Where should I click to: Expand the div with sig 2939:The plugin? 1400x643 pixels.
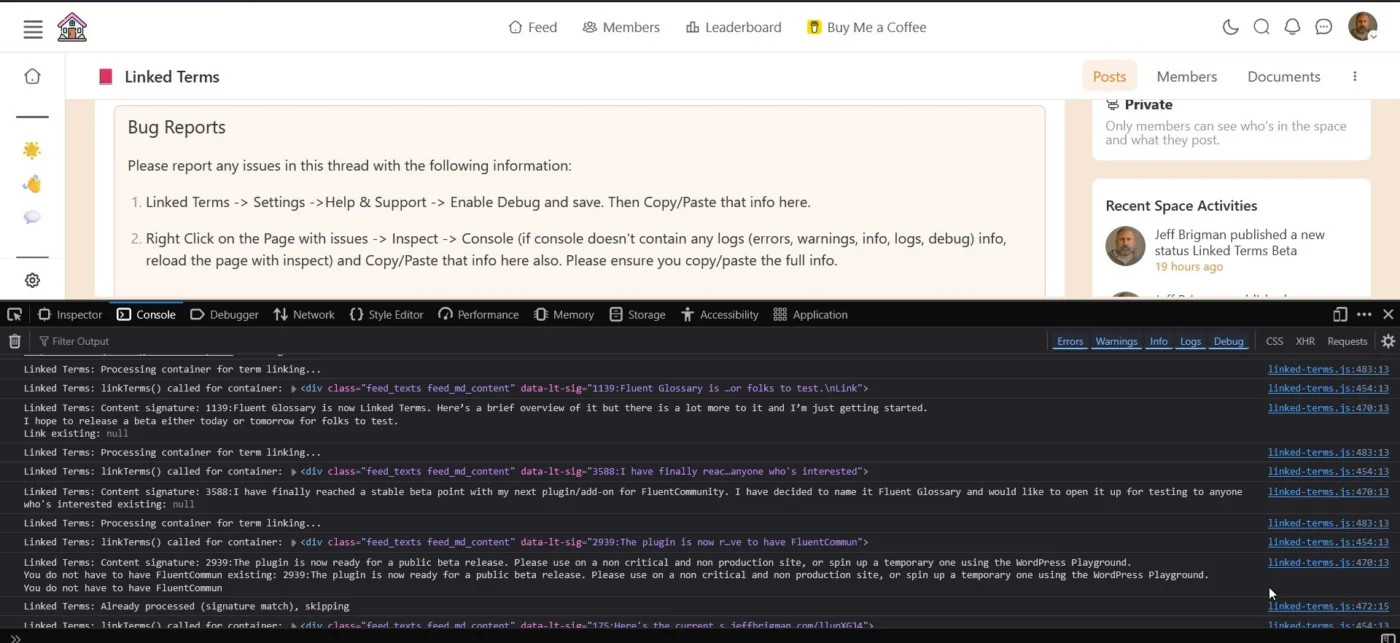(294, 542)
